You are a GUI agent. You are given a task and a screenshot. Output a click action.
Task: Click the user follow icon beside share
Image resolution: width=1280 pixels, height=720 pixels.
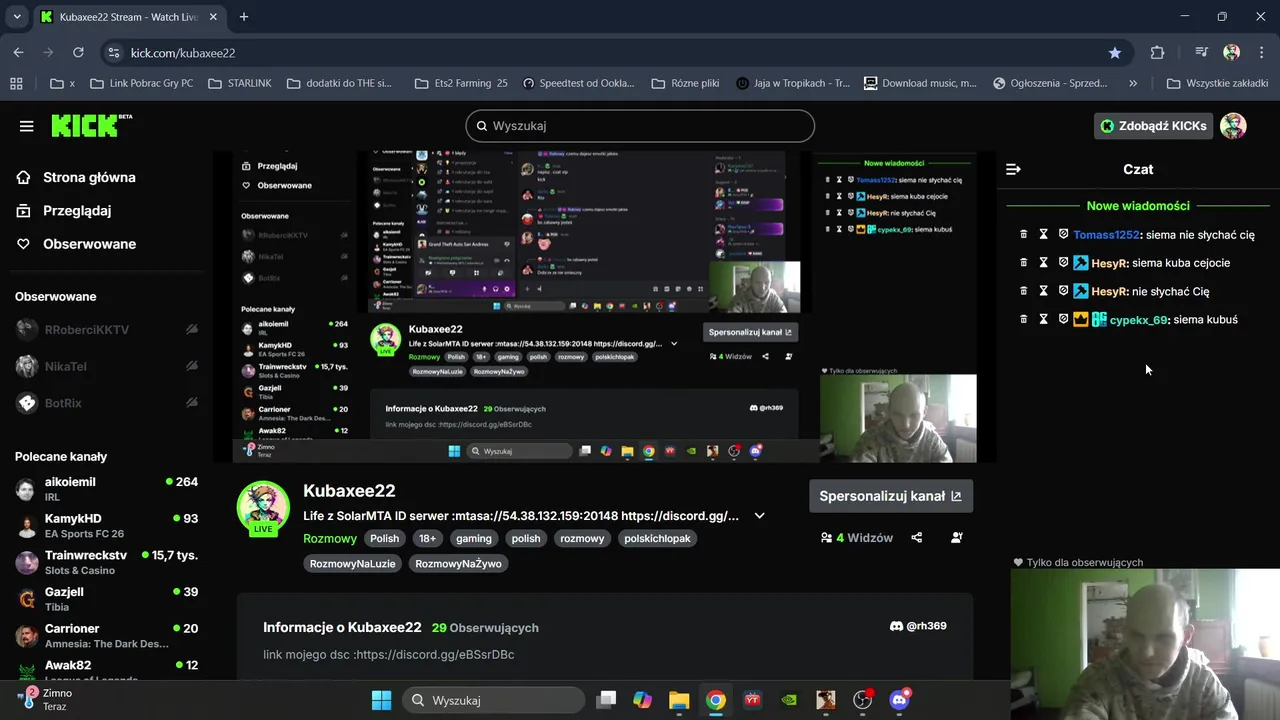(x=957, y=538)
